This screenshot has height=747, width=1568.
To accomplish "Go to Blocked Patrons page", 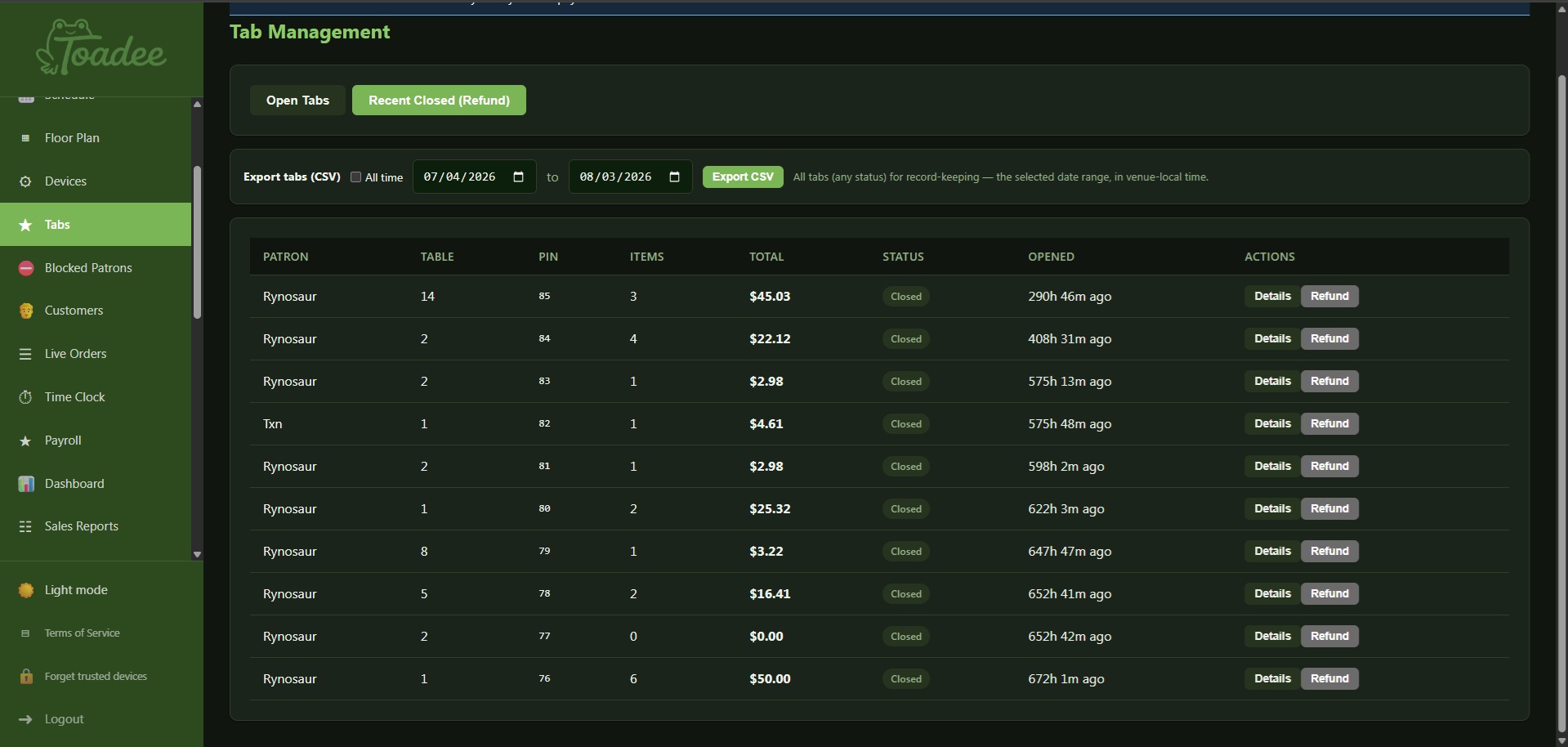I will 96,268.
